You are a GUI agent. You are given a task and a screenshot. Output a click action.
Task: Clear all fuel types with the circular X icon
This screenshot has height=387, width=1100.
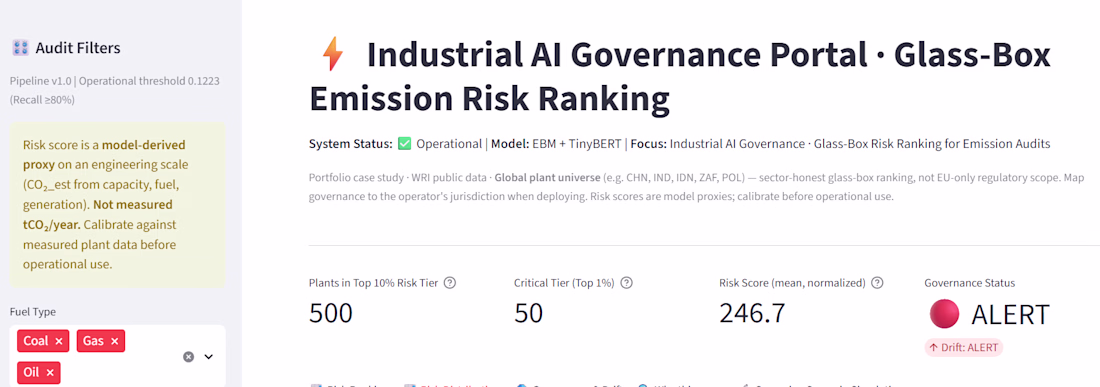[188, 356]
